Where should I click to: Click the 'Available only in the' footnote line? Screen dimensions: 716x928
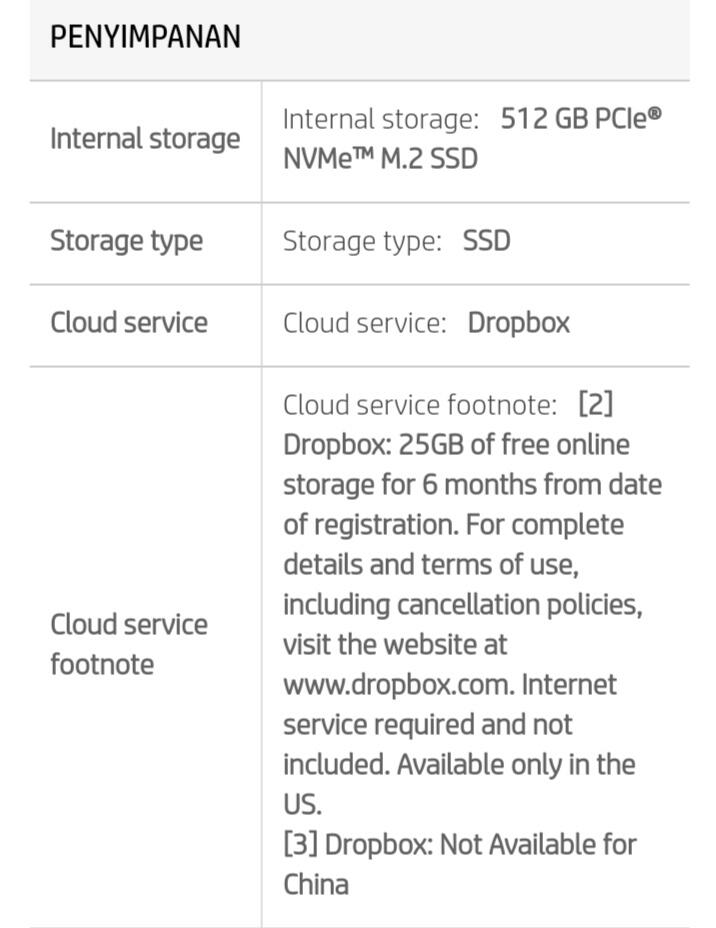click(516, 765)
